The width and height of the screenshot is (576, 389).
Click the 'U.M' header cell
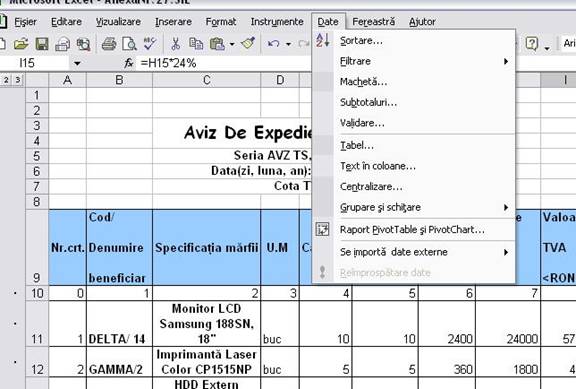pyautogui.click(x=280, y=248)
